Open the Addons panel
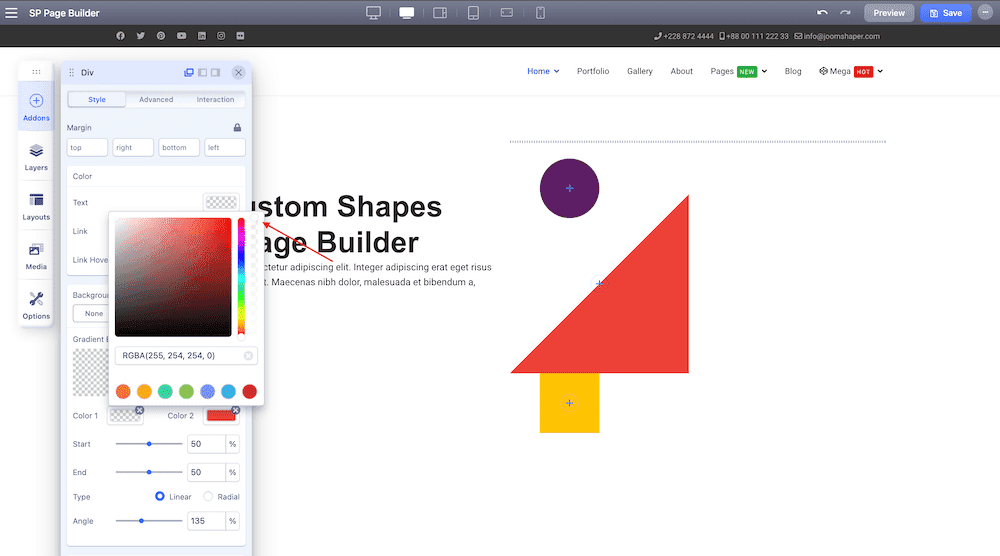The image size is (1000, 556). pyautogui.click(x=36, y=106)
